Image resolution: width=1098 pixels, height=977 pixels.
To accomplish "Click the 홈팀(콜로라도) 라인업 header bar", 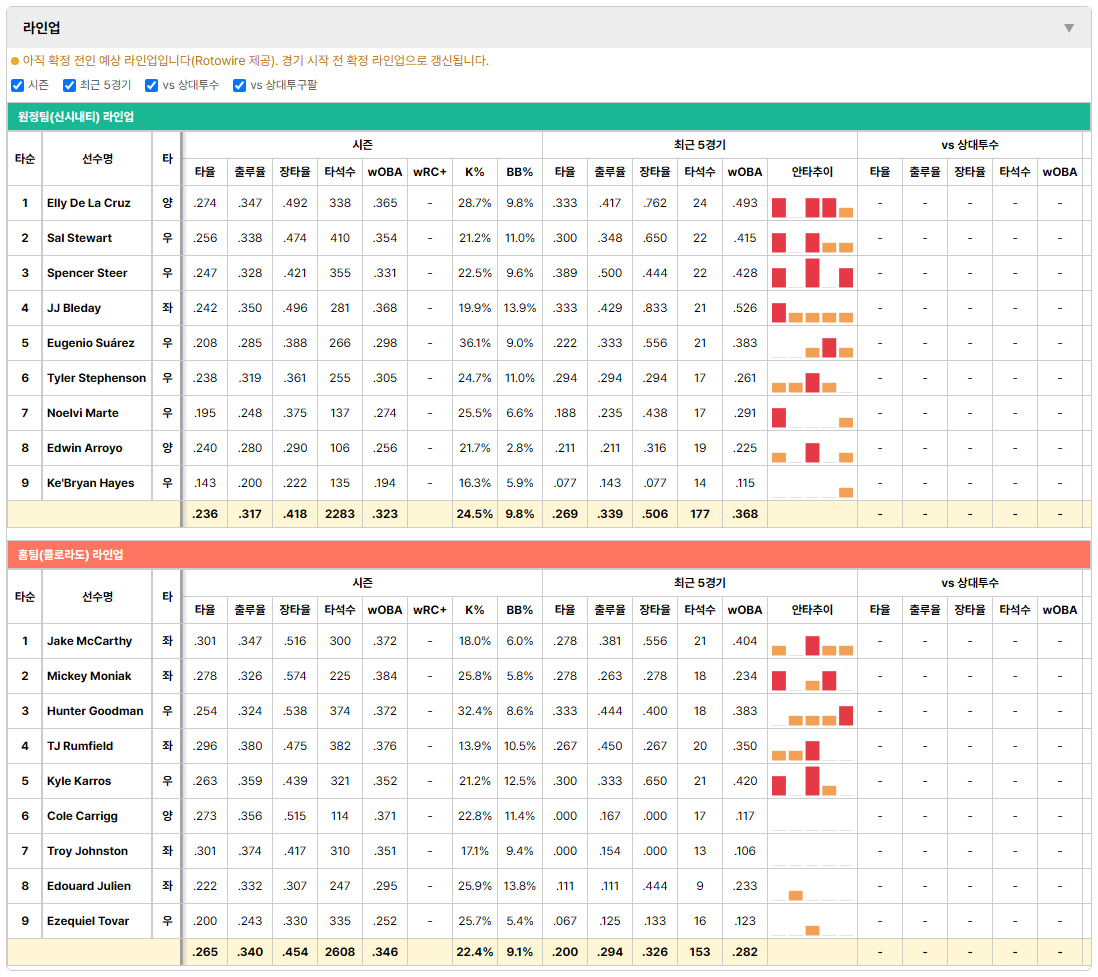I will (x=549, y=555).
